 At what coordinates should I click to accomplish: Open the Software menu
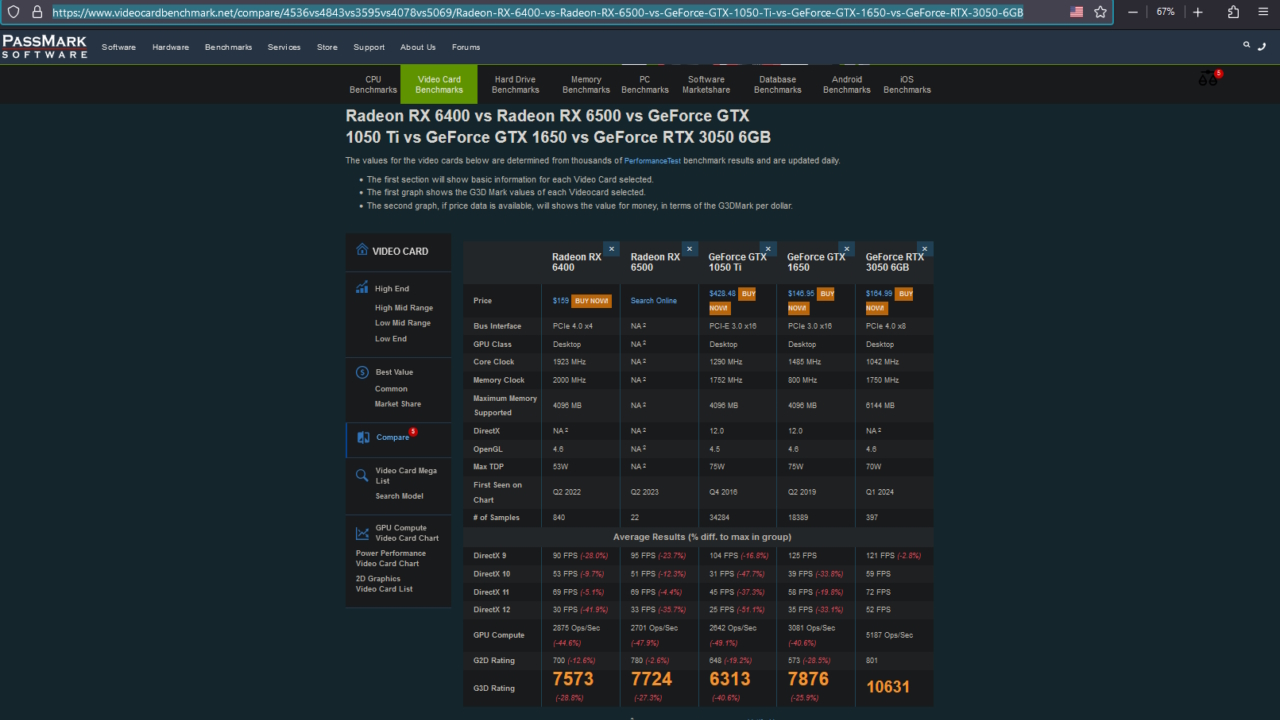pos(119,47)
